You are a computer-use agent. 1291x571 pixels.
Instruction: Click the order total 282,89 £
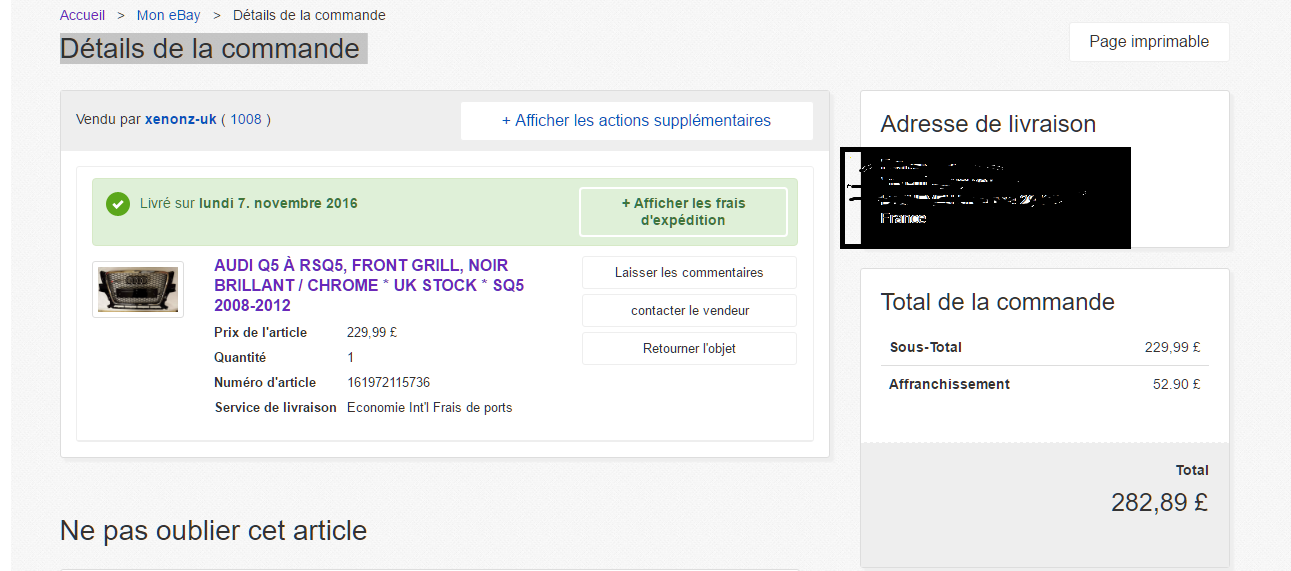click(x=1159, y=502)
